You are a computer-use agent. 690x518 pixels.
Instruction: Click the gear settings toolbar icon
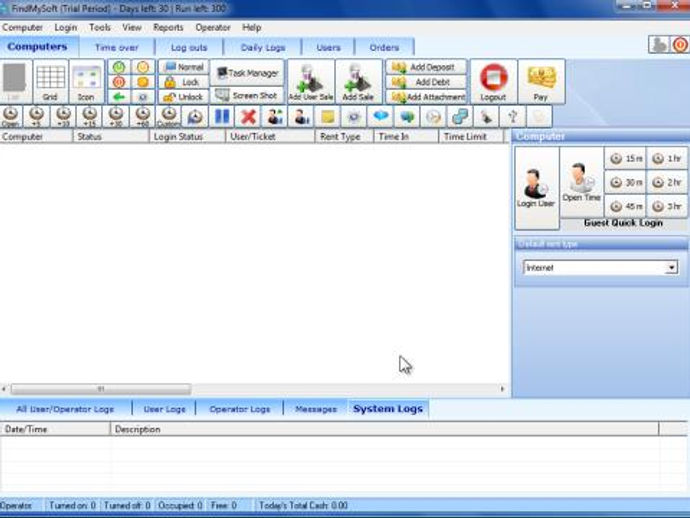pos(354,117)
